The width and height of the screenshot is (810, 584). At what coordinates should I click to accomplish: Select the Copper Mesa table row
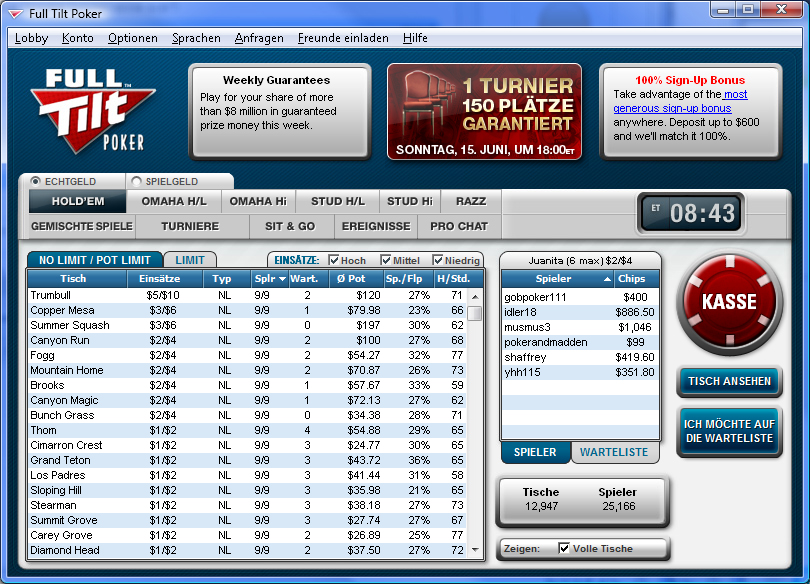point(247,310)
